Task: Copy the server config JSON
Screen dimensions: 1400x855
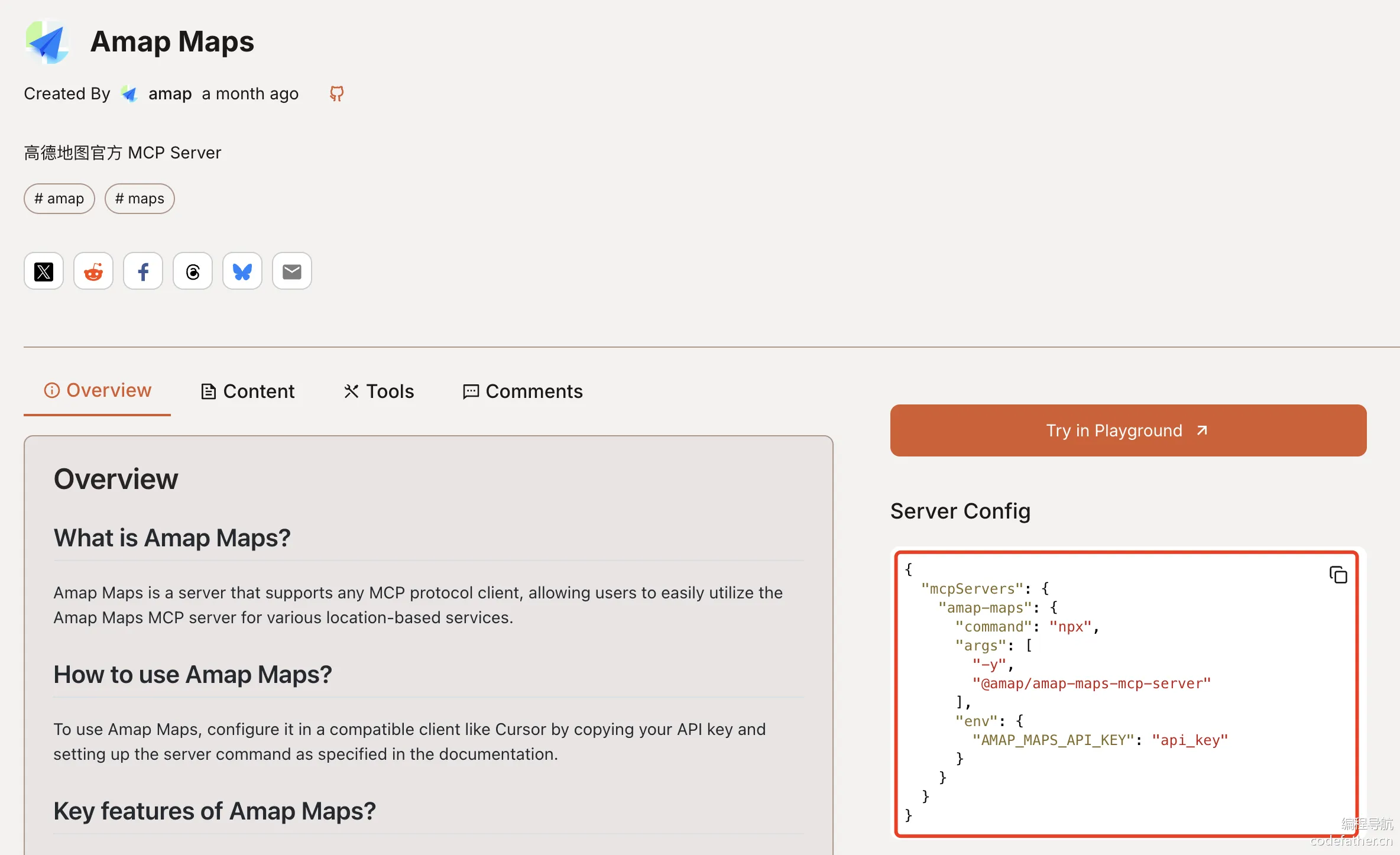Action: [1338, 575]
